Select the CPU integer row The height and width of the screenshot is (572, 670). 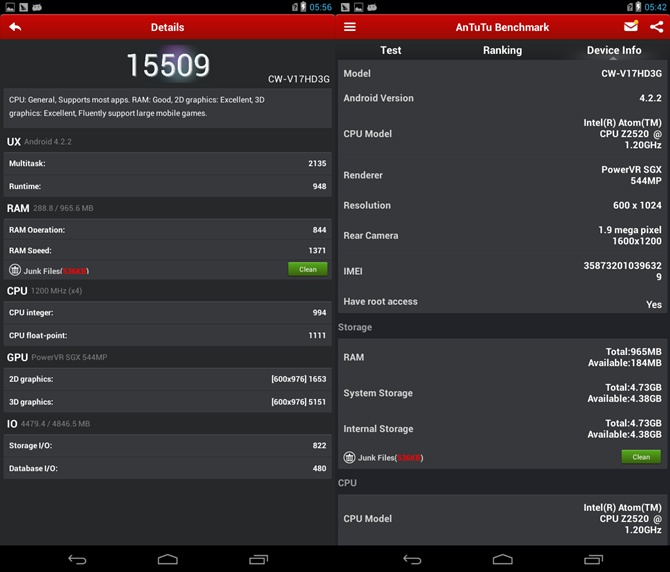click(x=168, y=312)
